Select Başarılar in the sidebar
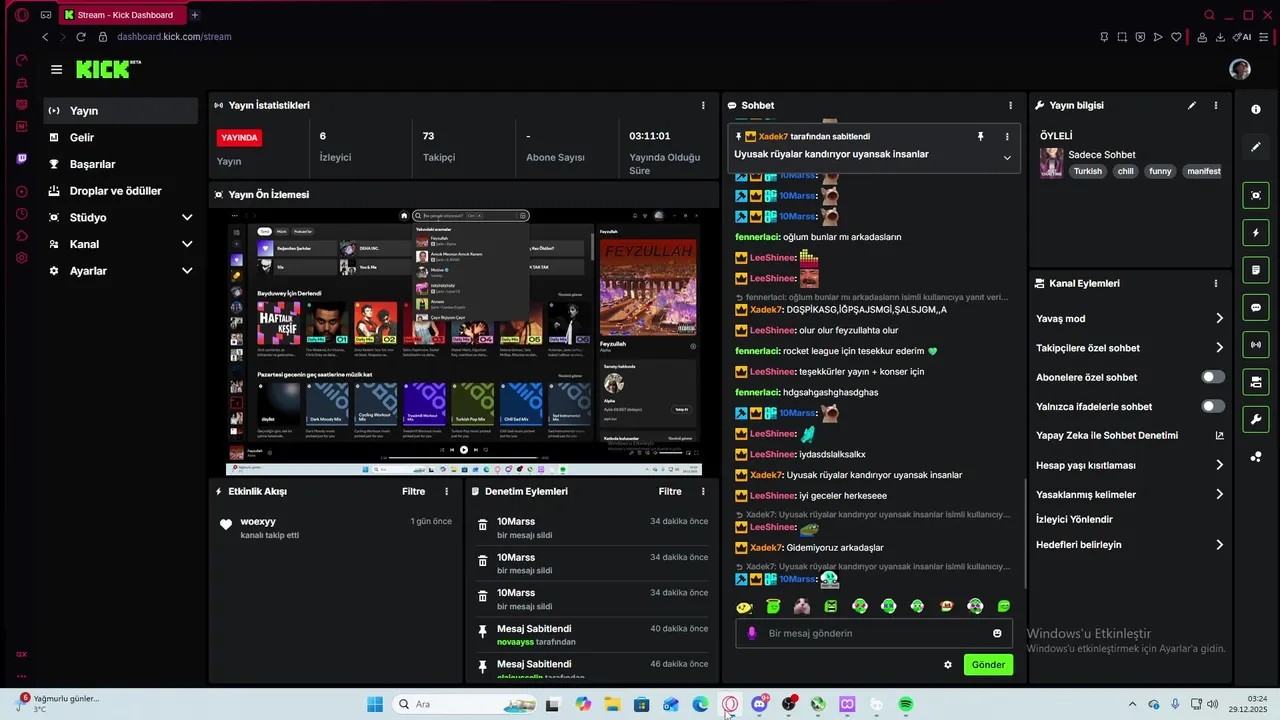Image resolution: width=1280 pixels, height=720 pixels. 122,164
